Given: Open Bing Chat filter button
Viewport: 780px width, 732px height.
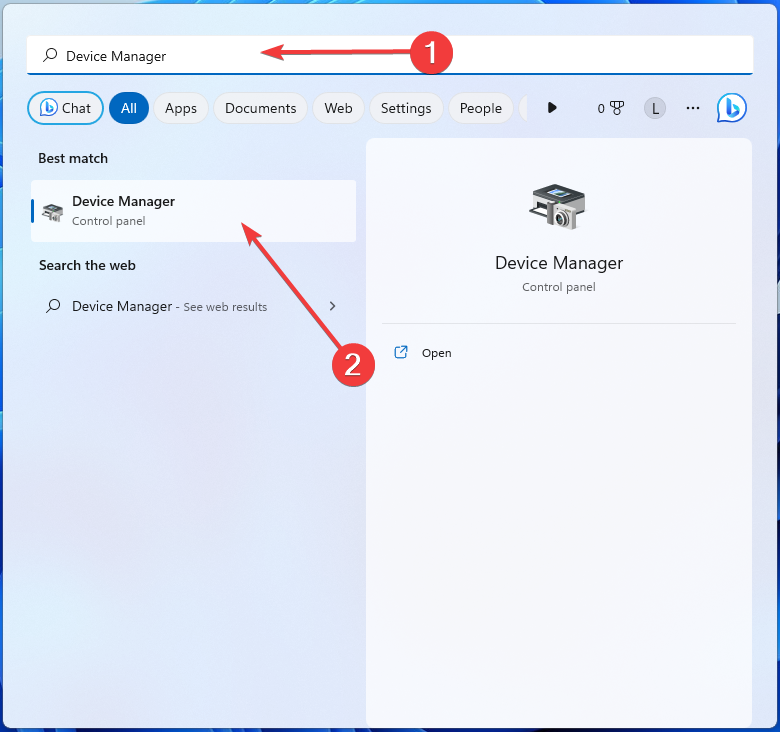Looking at the screenshot, I should tap(65, 108).
